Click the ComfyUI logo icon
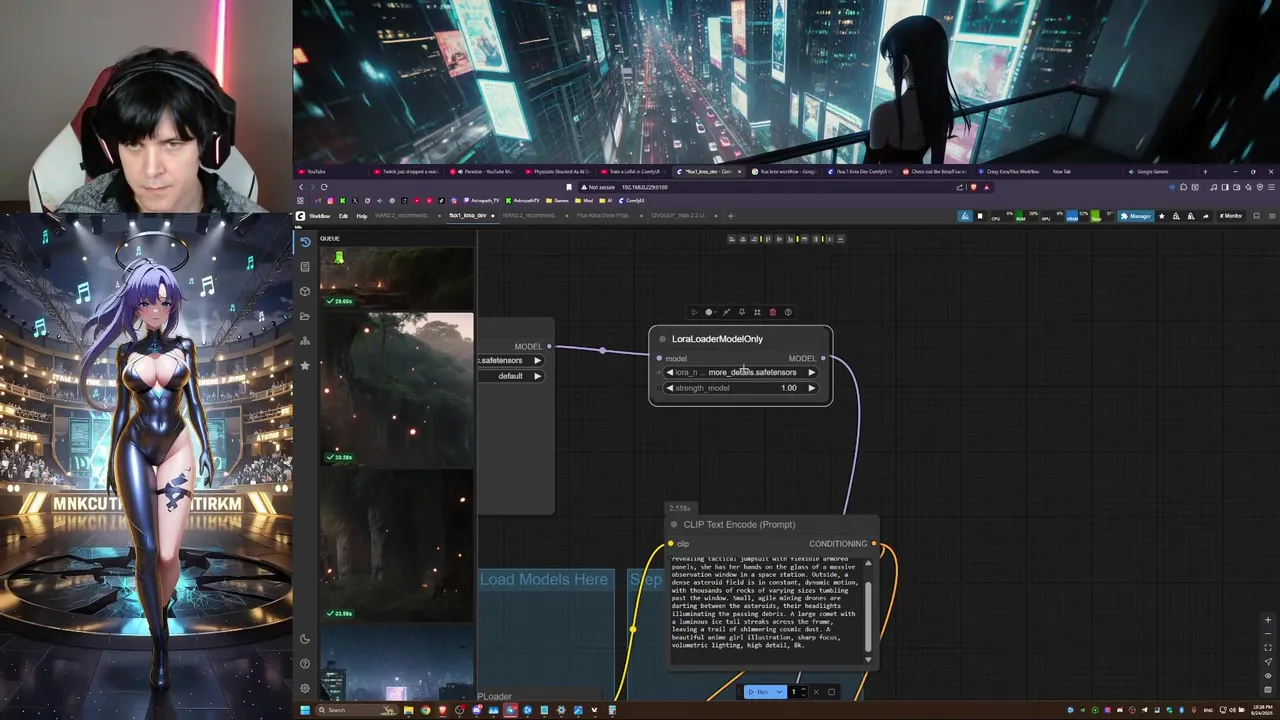The image size is (1280, 720). click(300, 216)
